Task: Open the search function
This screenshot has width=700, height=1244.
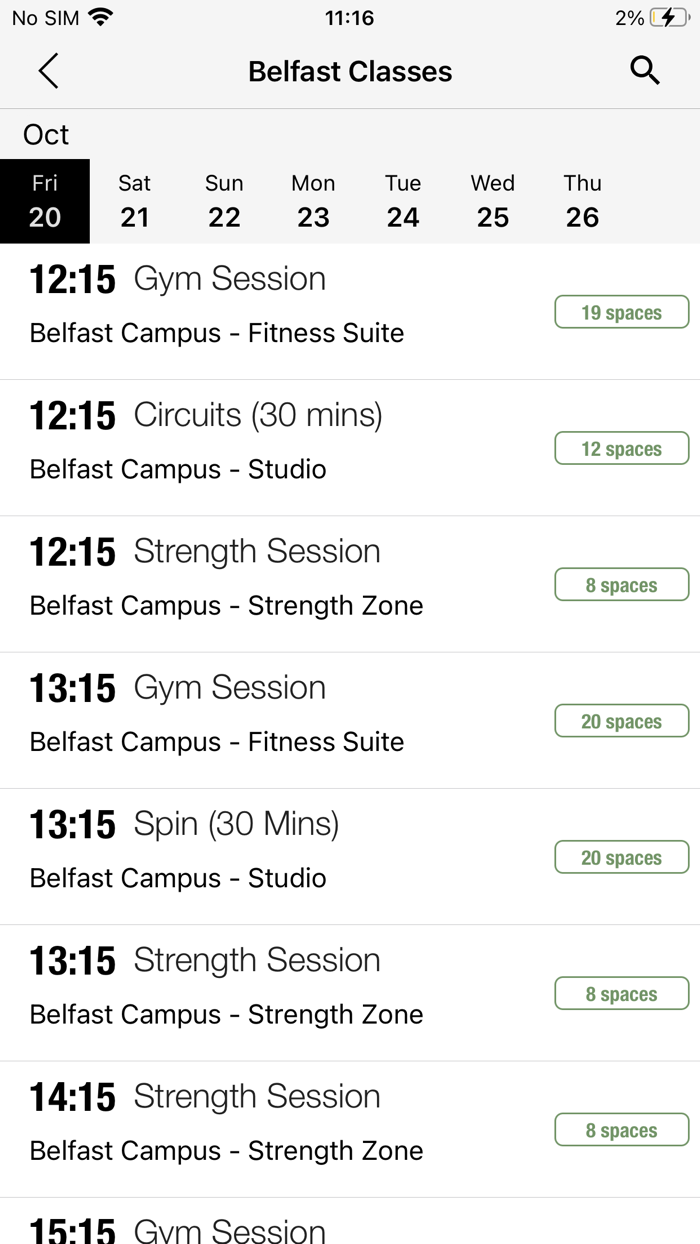Action: pos(645,70)
